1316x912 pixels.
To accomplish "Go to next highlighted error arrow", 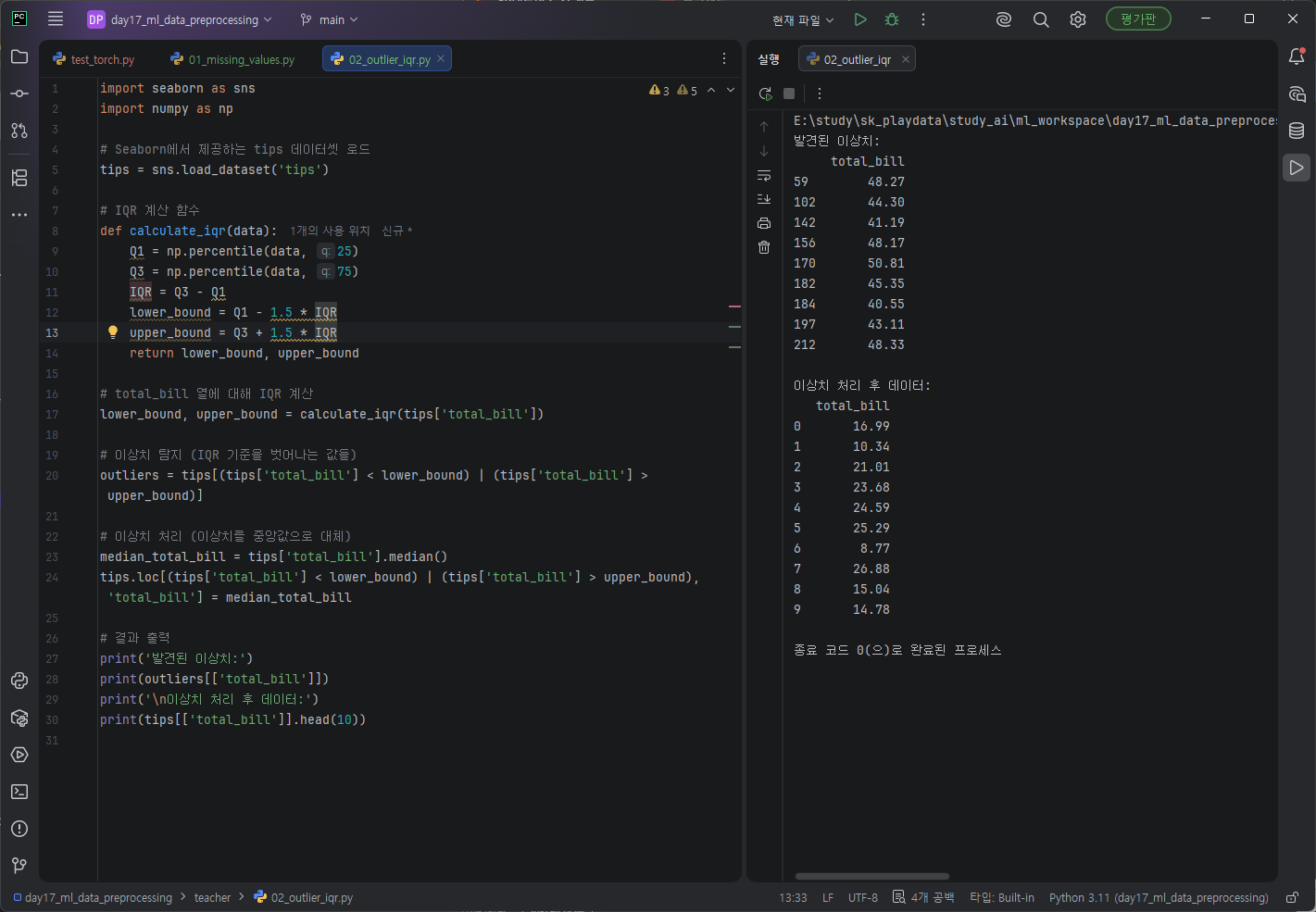I will [x=731, y=90].
